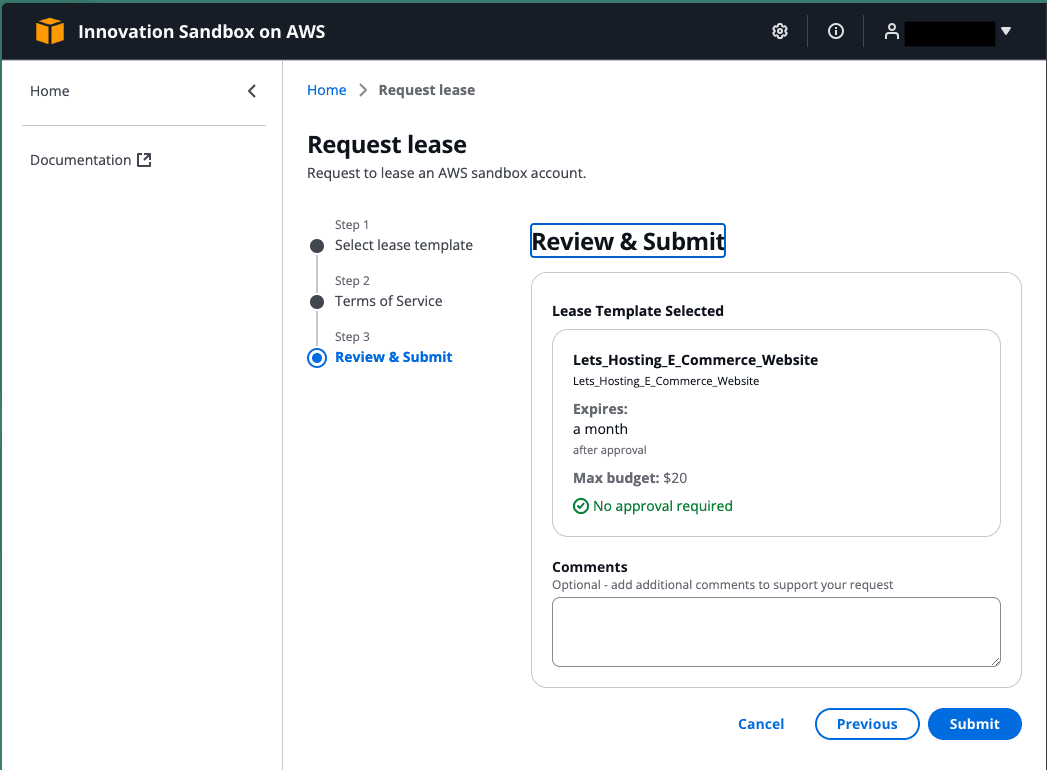Cancel the lease request
Screen dimensions: 1047x770
pyautogui.click(x=761, y=724)
